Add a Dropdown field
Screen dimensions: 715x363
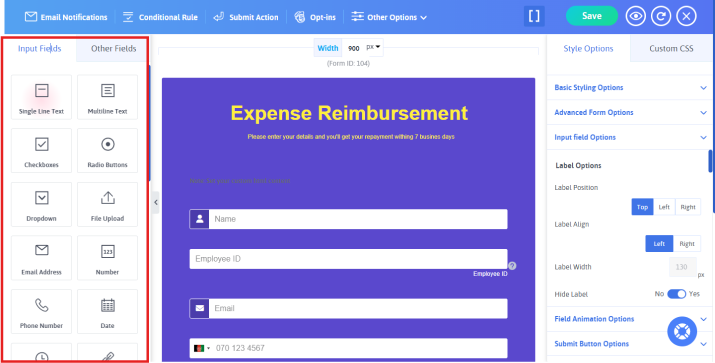(x=41, y=204)
